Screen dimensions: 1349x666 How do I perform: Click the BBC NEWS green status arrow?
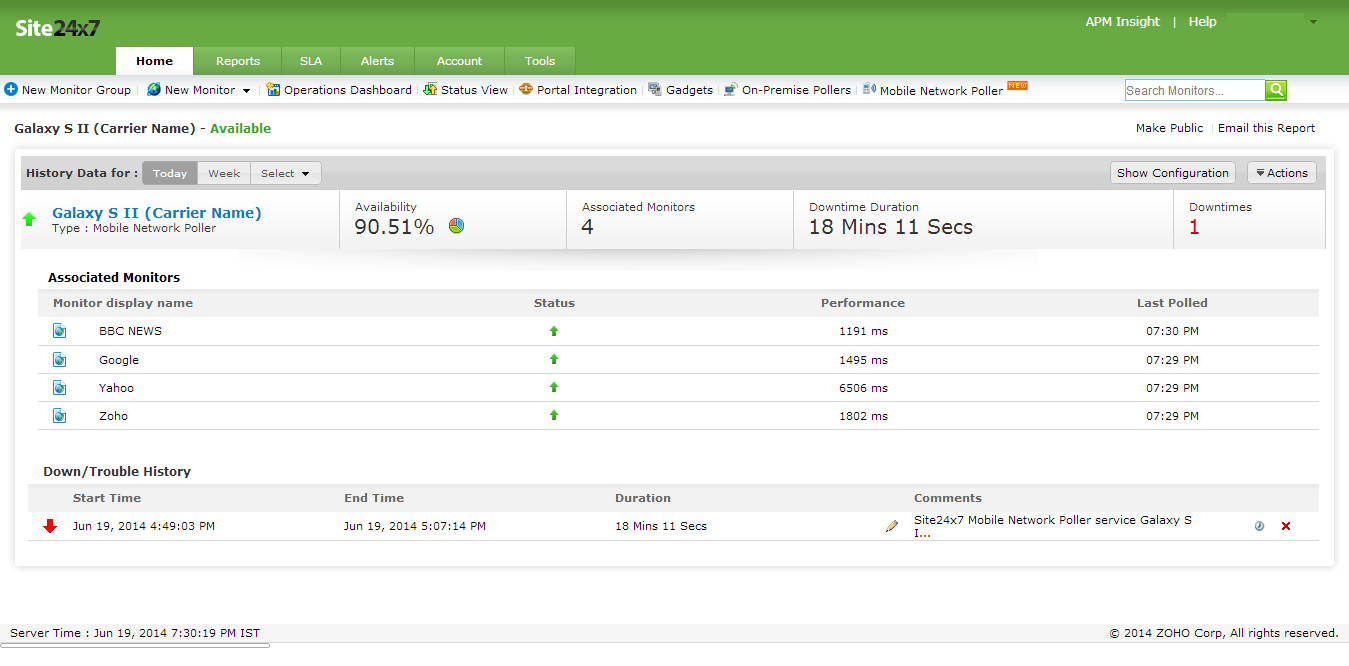click(x=554, y=331)
